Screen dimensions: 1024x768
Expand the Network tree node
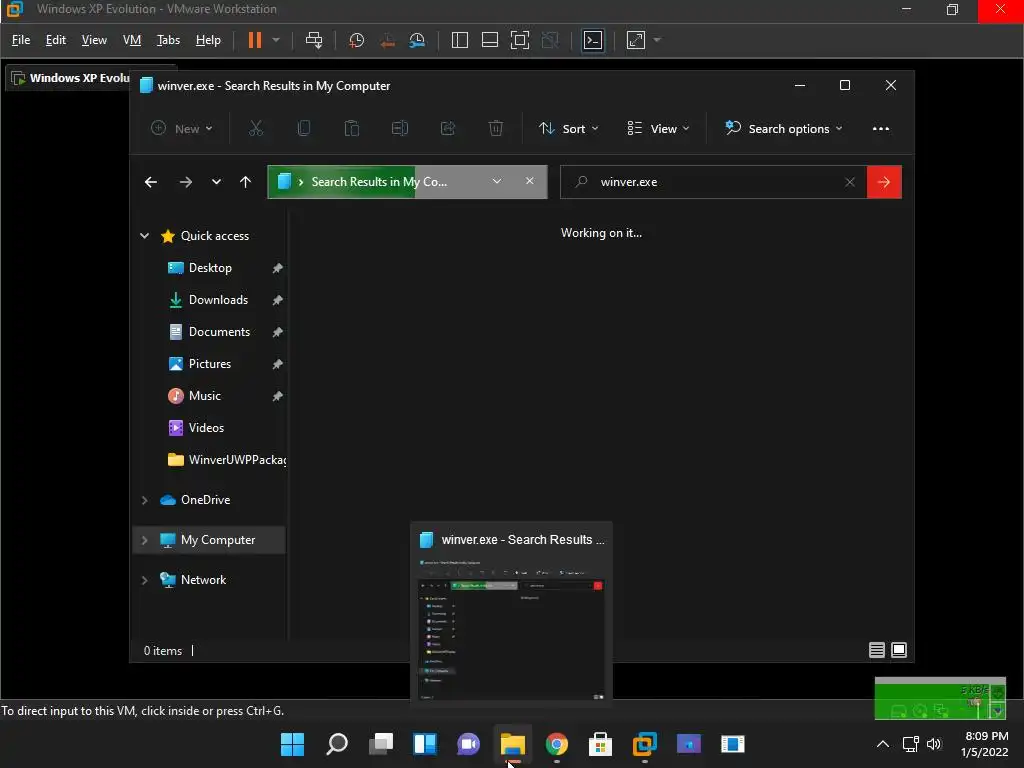point(144,580)
